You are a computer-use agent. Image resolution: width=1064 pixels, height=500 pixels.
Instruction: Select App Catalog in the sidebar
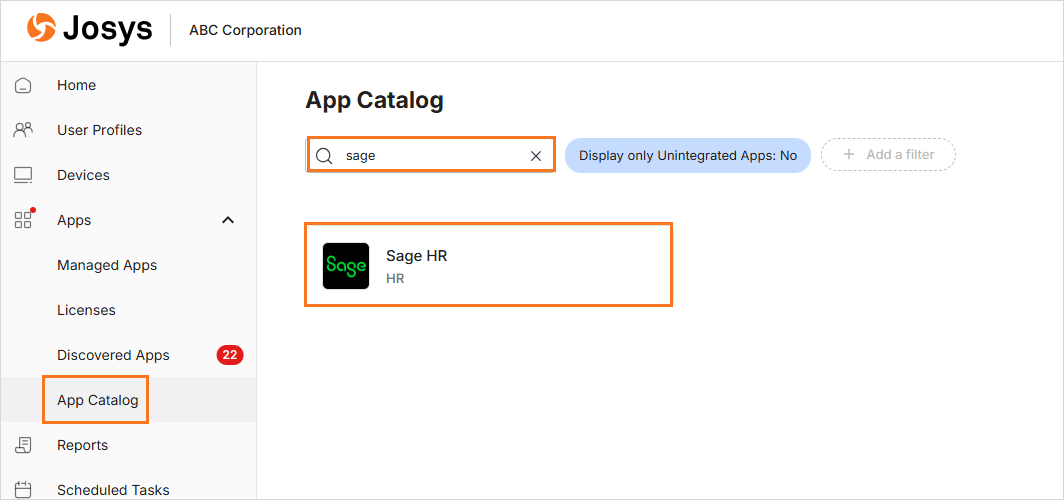98,400
